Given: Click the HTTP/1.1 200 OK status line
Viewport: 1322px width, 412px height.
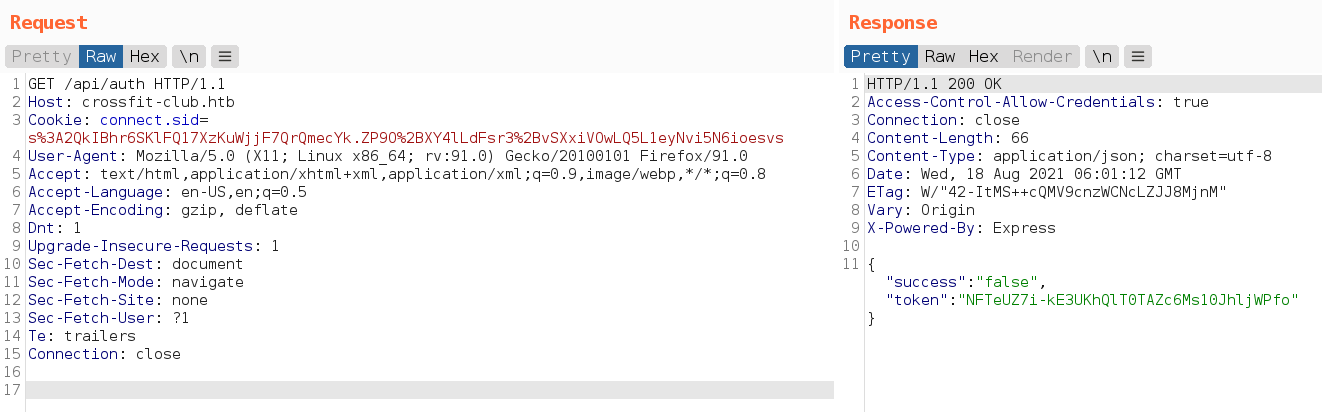Looking at the screenshot, I should (934, 84).
